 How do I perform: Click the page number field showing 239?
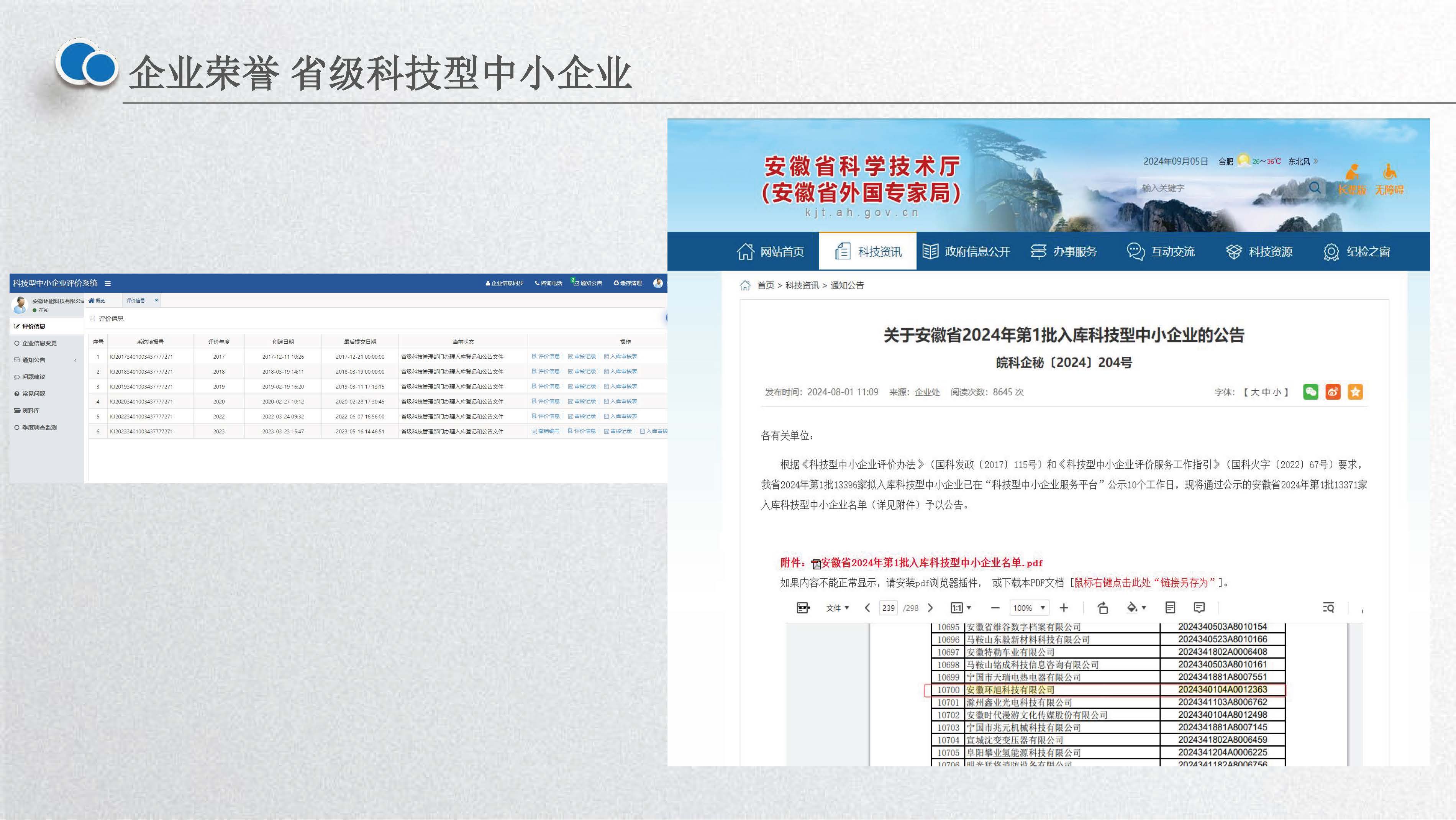tap(889, 608)
